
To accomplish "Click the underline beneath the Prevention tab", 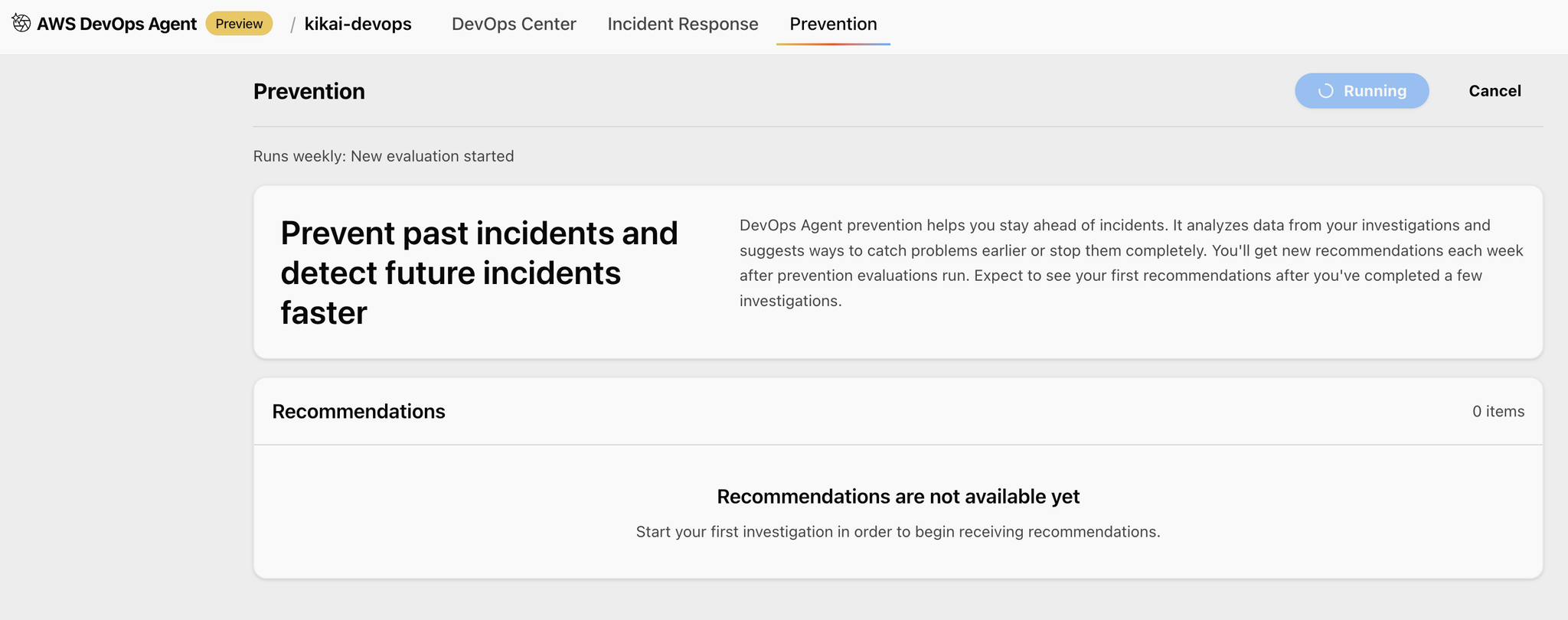I will click(833, 44).
